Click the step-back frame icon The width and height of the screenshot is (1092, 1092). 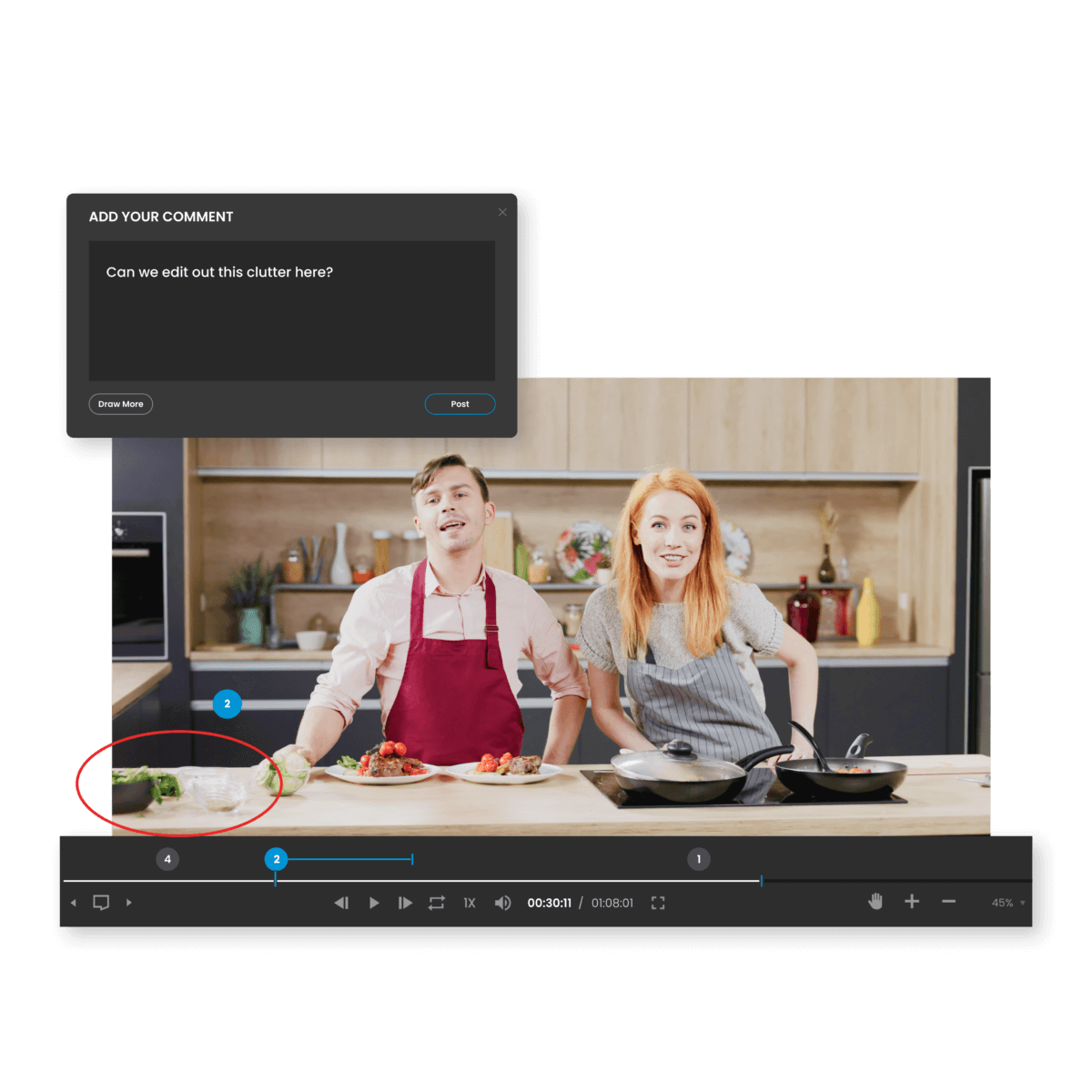[342, 902]
